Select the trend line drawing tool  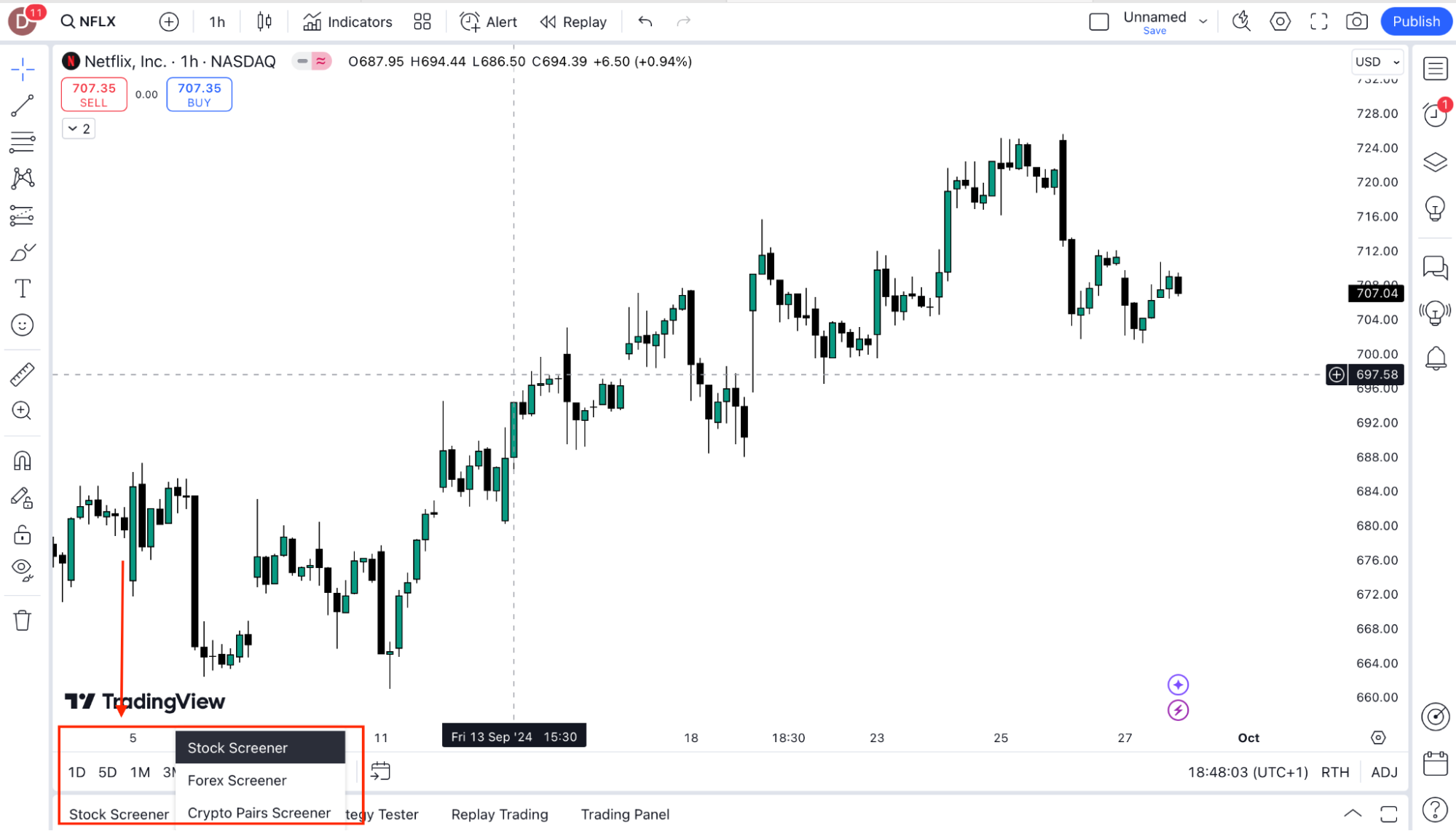23,106
